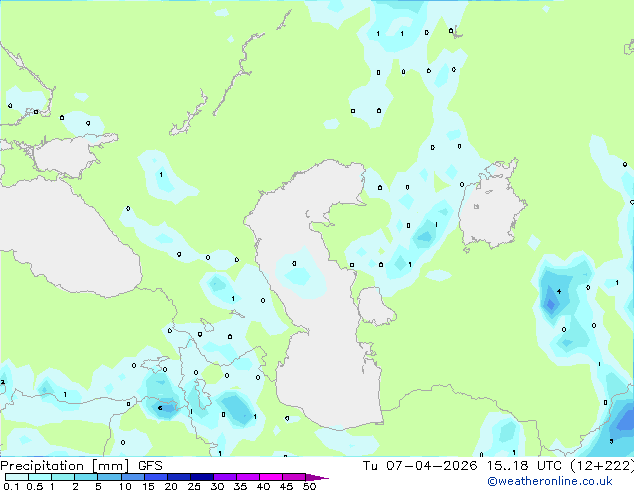The width and height of the screenshot is (634, 490).
Task: Select the 5–10 mm legend color swatch
Action: 109,477
